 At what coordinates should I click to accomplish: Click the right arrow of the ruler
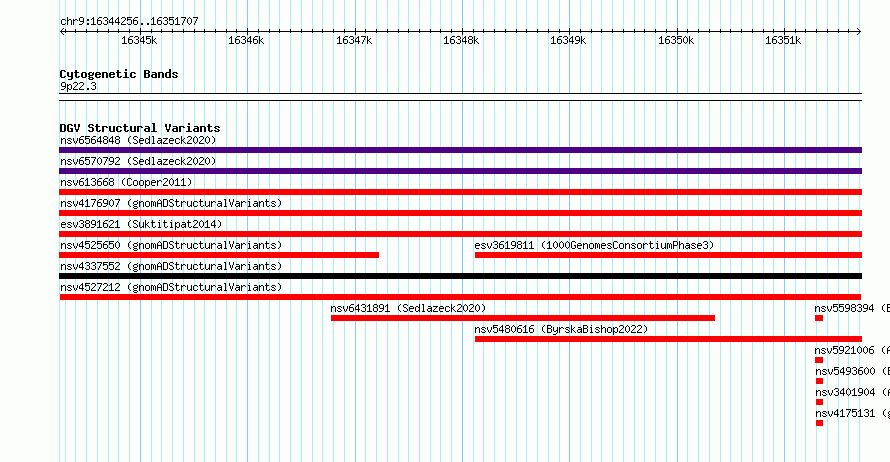(859, 31)
